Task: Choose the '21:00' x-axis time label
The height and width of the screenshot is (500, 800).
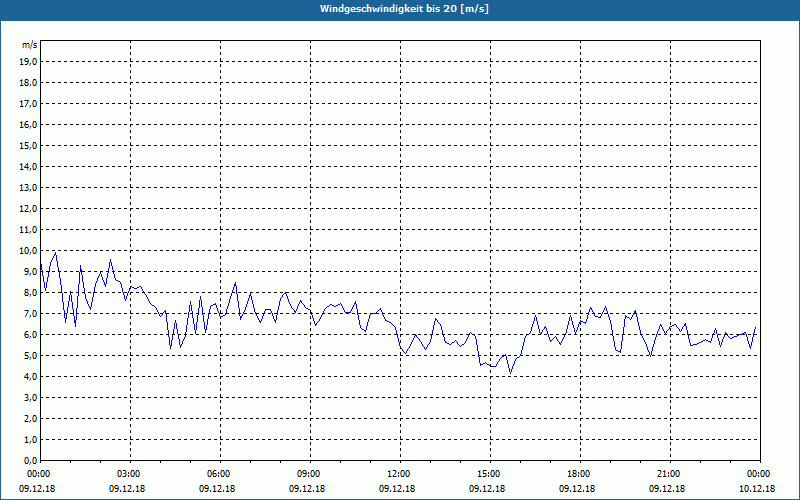Action: click(x=669, y=474)
